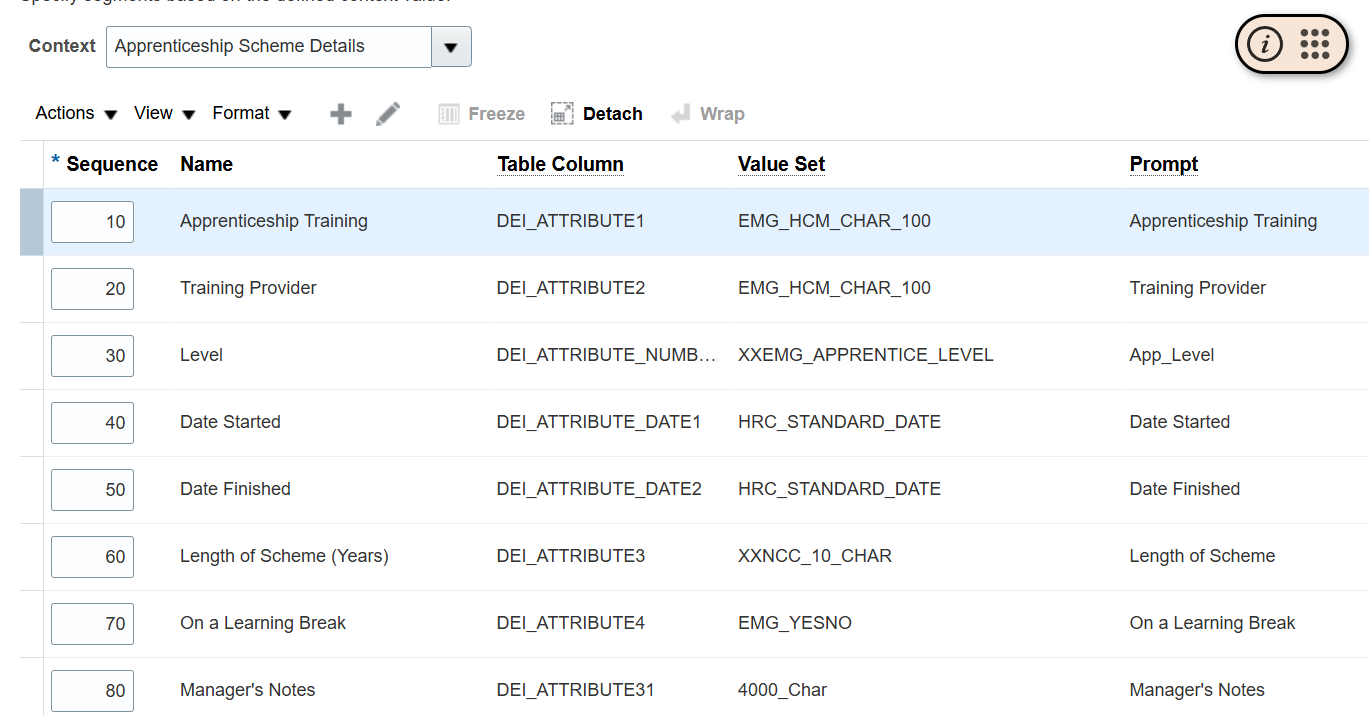Sort by the Table Column header

click(x=560, y=163)
